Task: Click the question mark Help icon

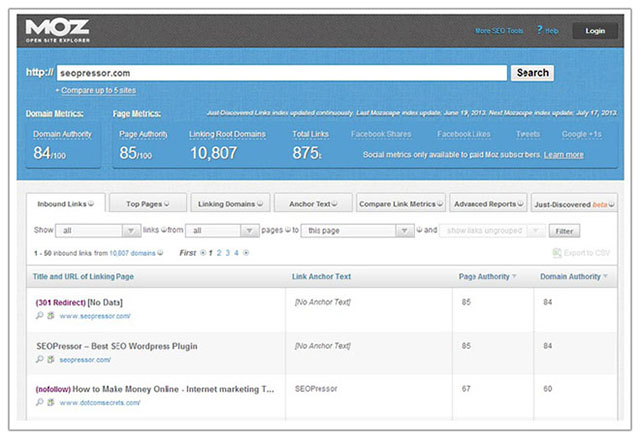Action: click(540, 30)
